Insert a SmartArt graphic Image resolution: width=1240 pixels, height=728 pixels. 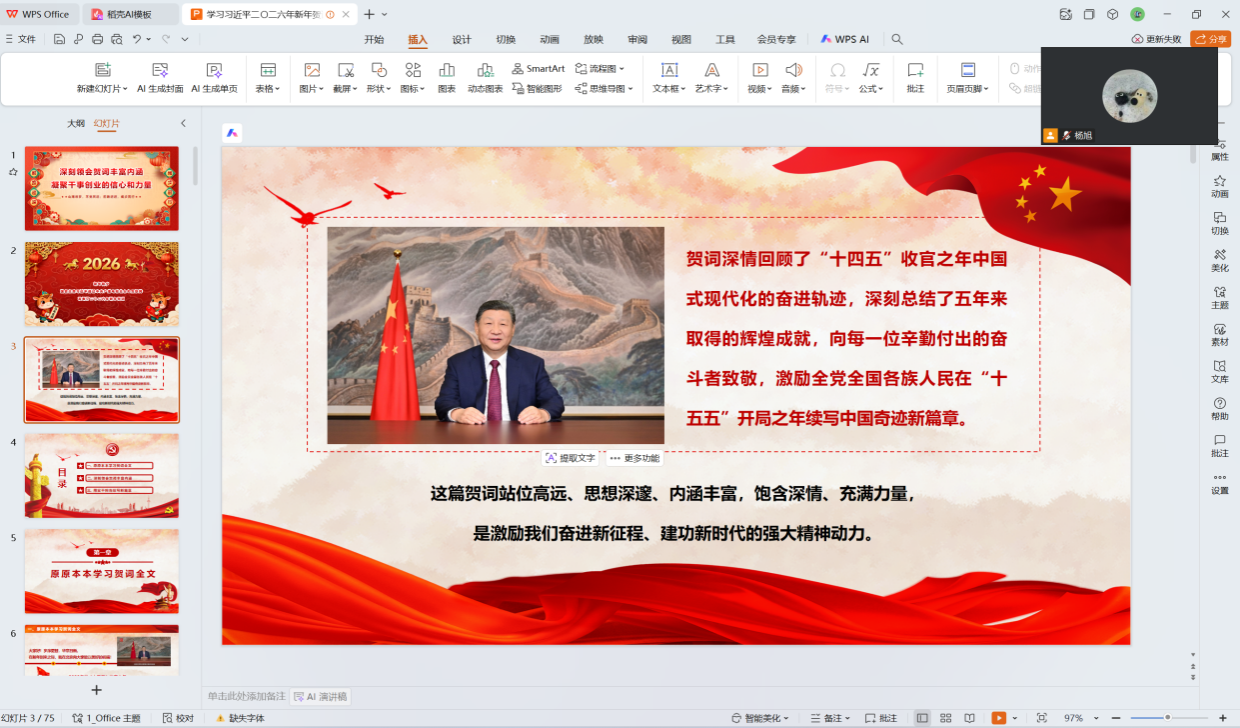pos(538,68)
